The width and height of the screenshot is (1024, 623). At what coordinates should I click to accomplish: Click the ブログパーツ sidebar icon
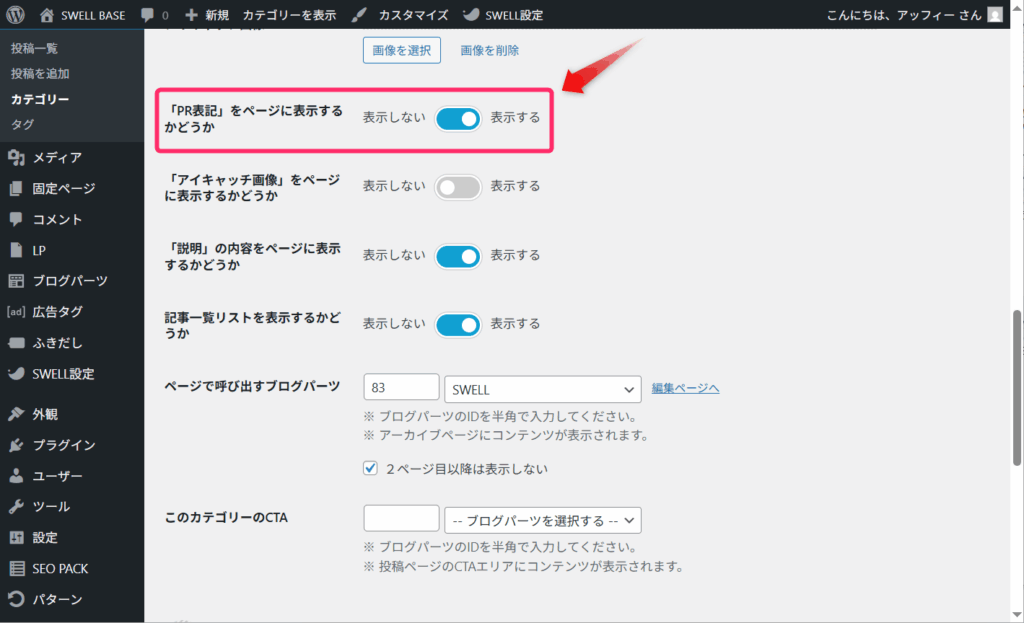pyautogui.click(x=16, y=281)
